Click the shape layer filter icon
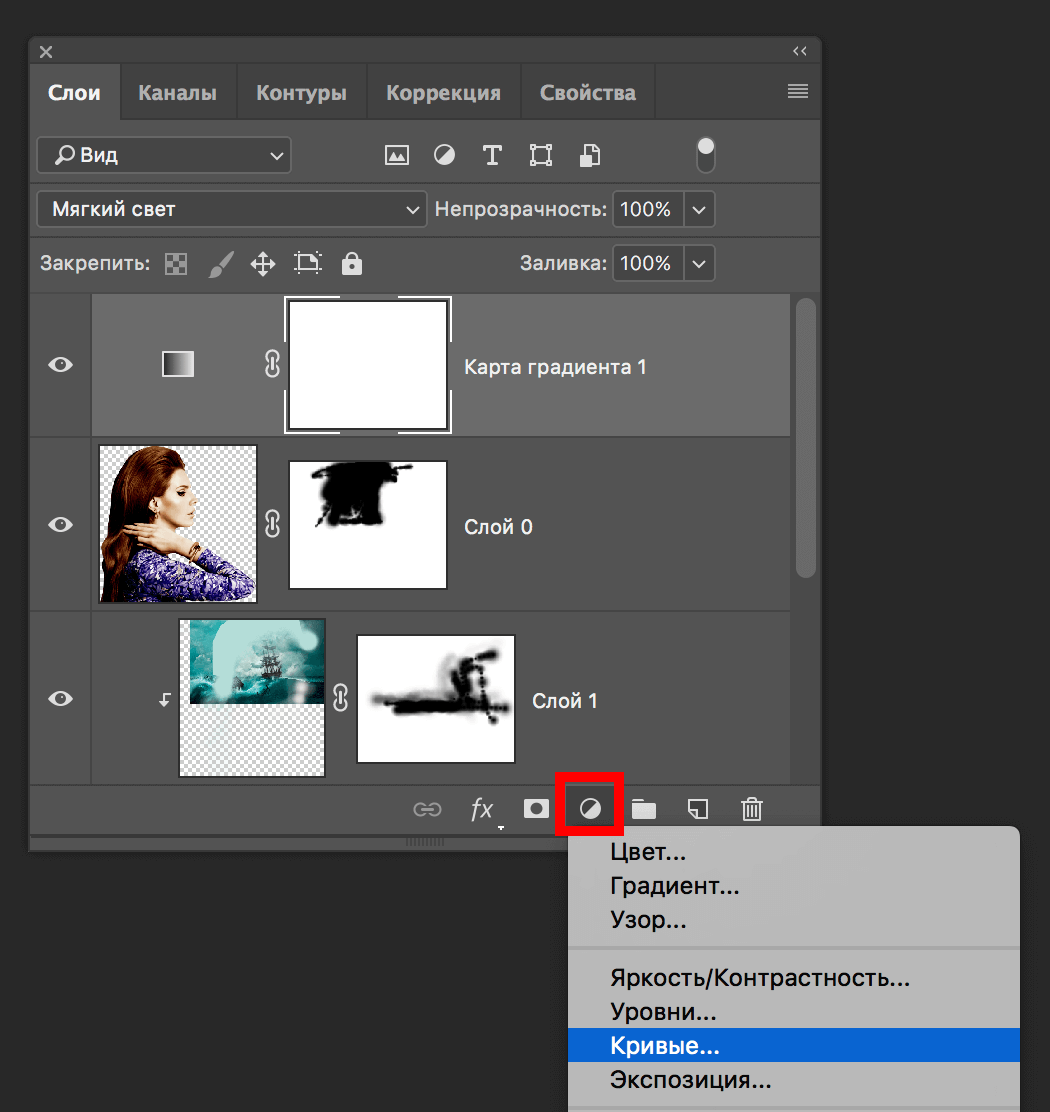Viewport: 1050px width, 1112px height. point(541,155)
